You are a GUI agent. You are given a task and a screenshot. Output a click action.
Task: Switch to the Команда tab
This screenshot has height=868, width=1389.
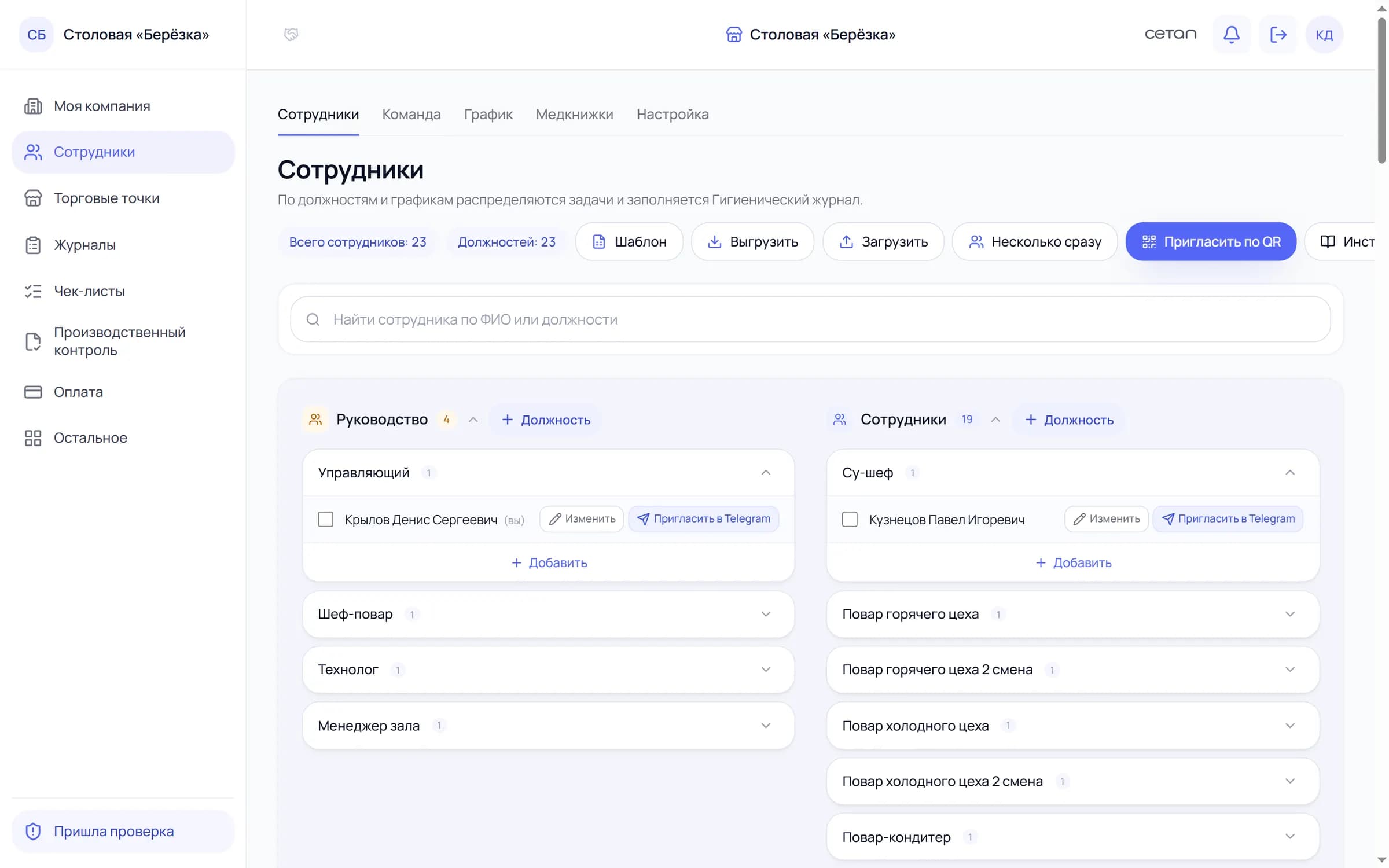tap(411, 115)
